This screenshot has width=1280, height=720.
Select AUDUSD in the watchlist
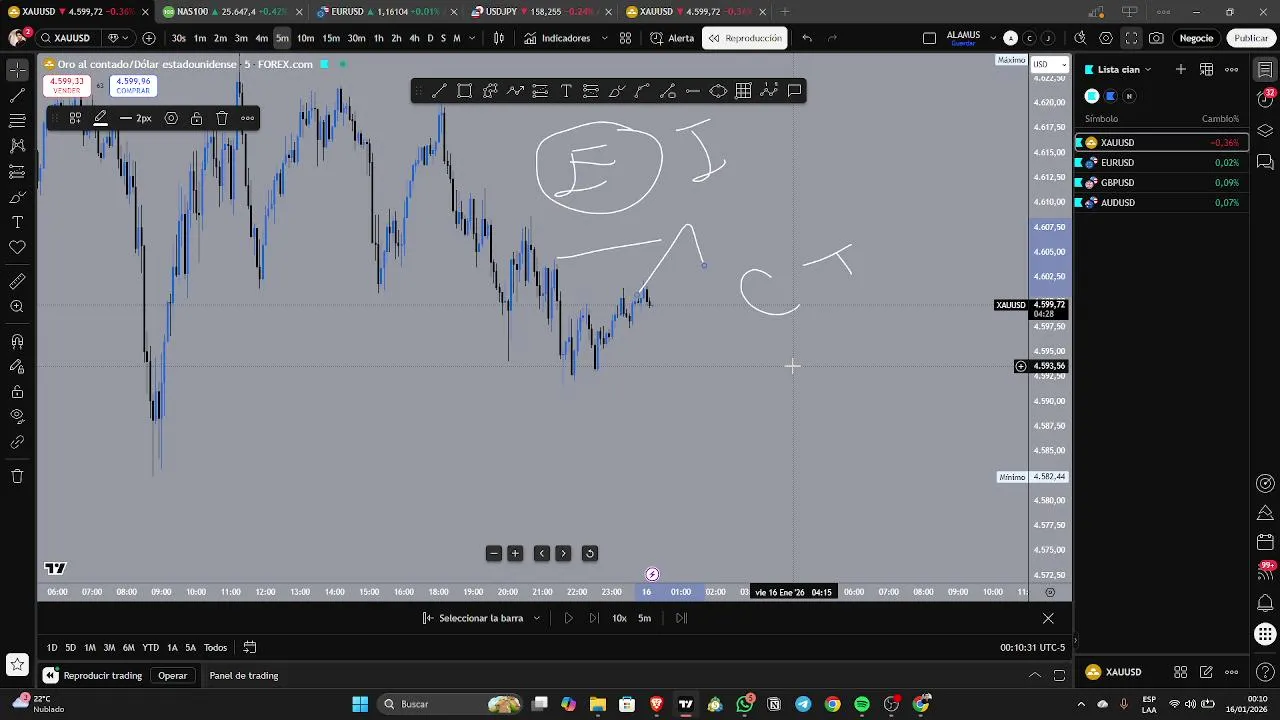[x=1160, y=202]
